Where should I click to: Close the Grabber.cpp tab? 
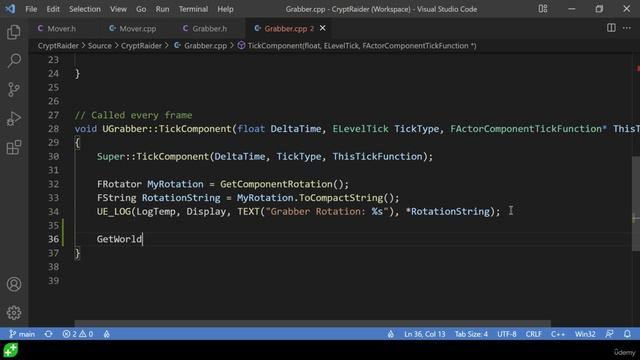pyautogui.click(x=322, y=28)
